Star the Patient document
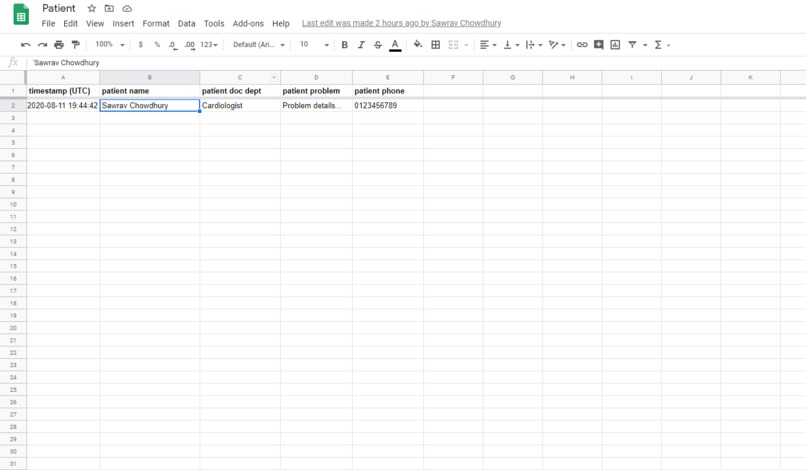This screenshot has width=806, height=470. click(x=91, y=8)
